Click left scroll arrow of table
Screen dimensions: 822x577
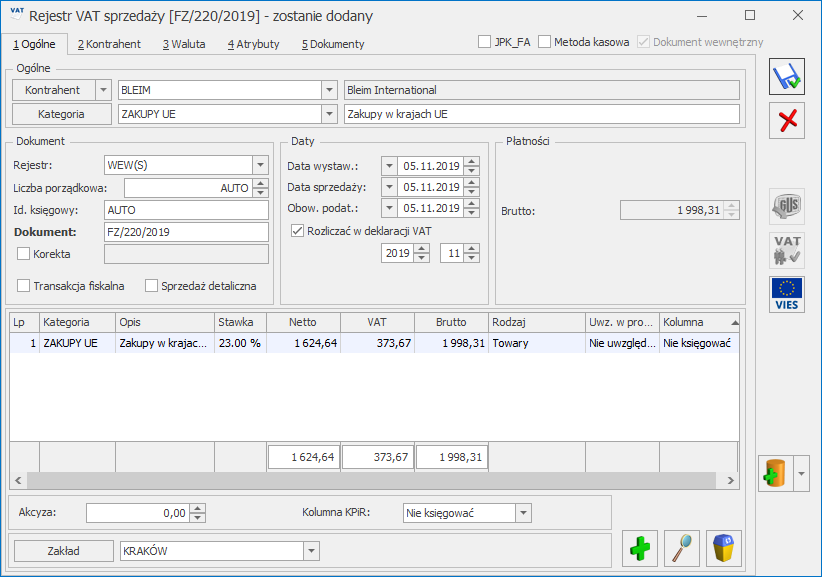[x=18, y=480]
